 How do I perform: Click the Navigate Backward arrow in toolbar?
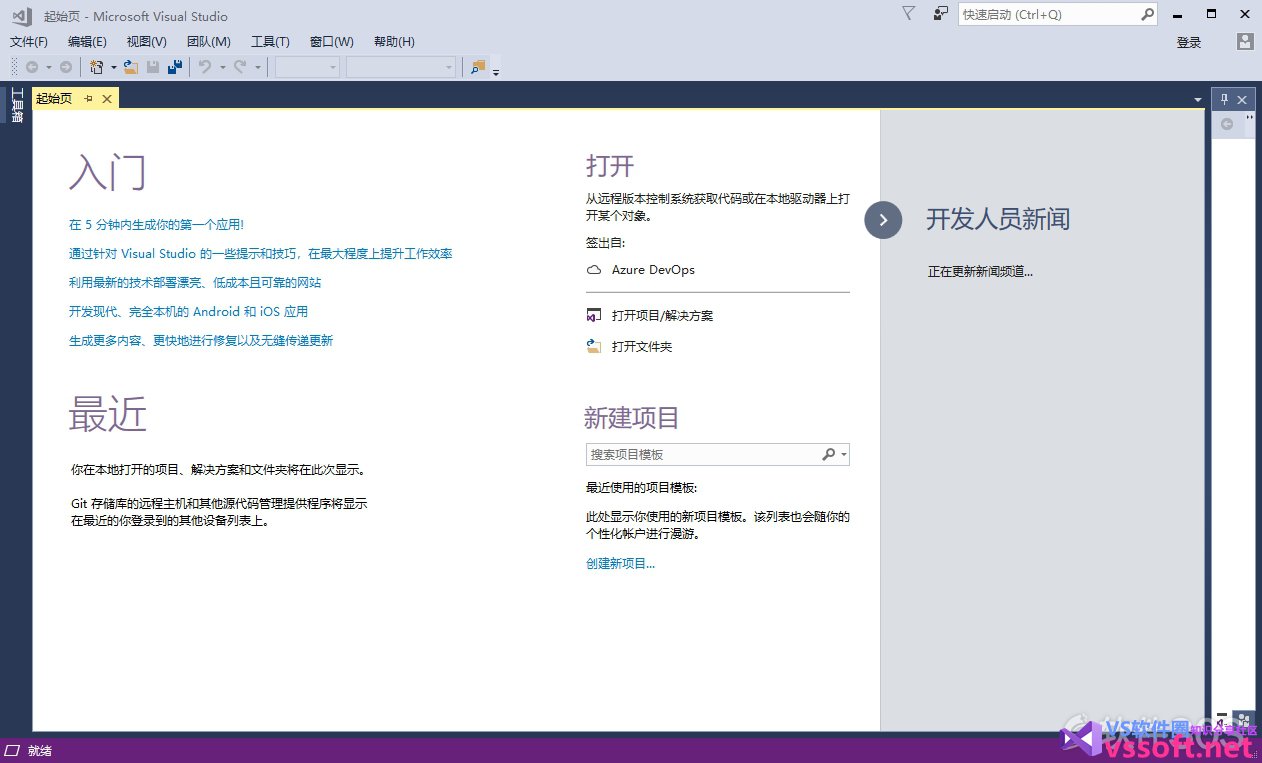(x=32, y=67)
